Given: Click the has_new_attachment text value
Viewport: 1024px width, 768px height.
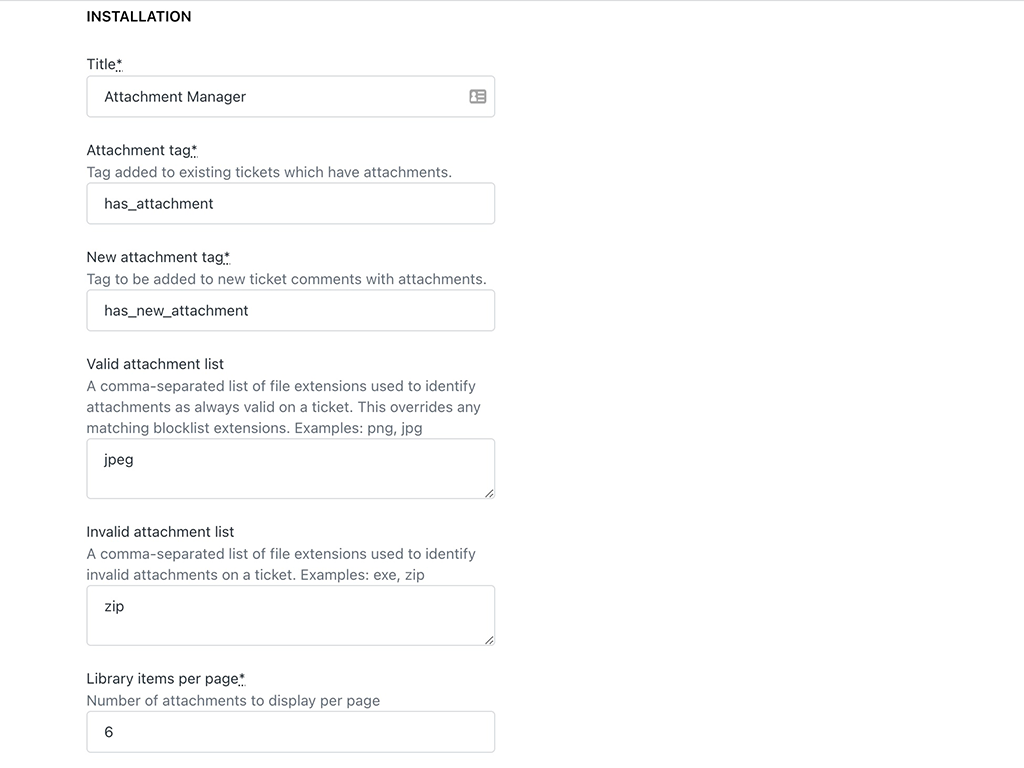Looking at the screenshot, I should pyautogui.click(x=175, y=310).
